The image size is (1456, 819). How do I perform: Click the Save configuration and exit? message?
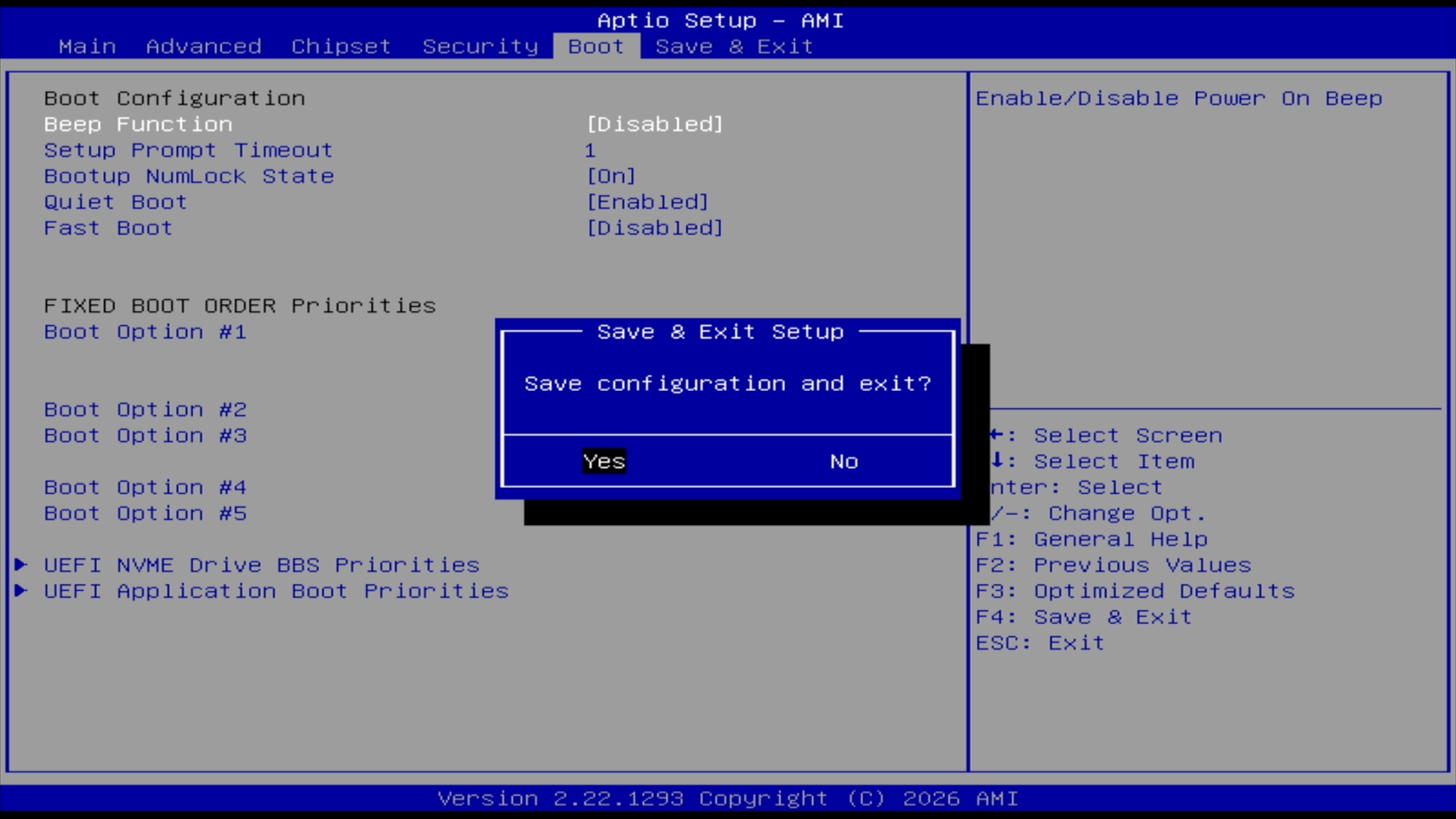(728, 384)
